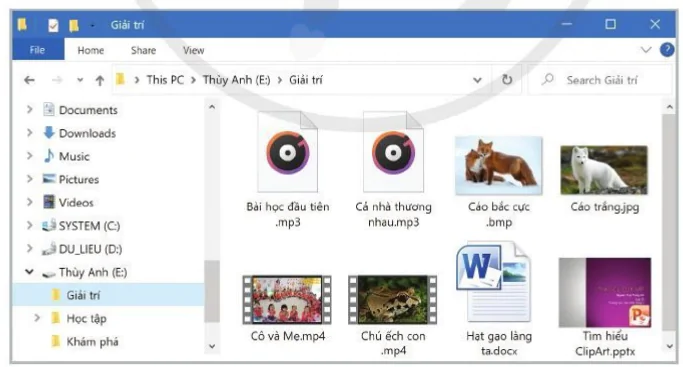Switch to the Home ribbon tab
This screenshot has width=683, height=367.
(x=91, y=51)
